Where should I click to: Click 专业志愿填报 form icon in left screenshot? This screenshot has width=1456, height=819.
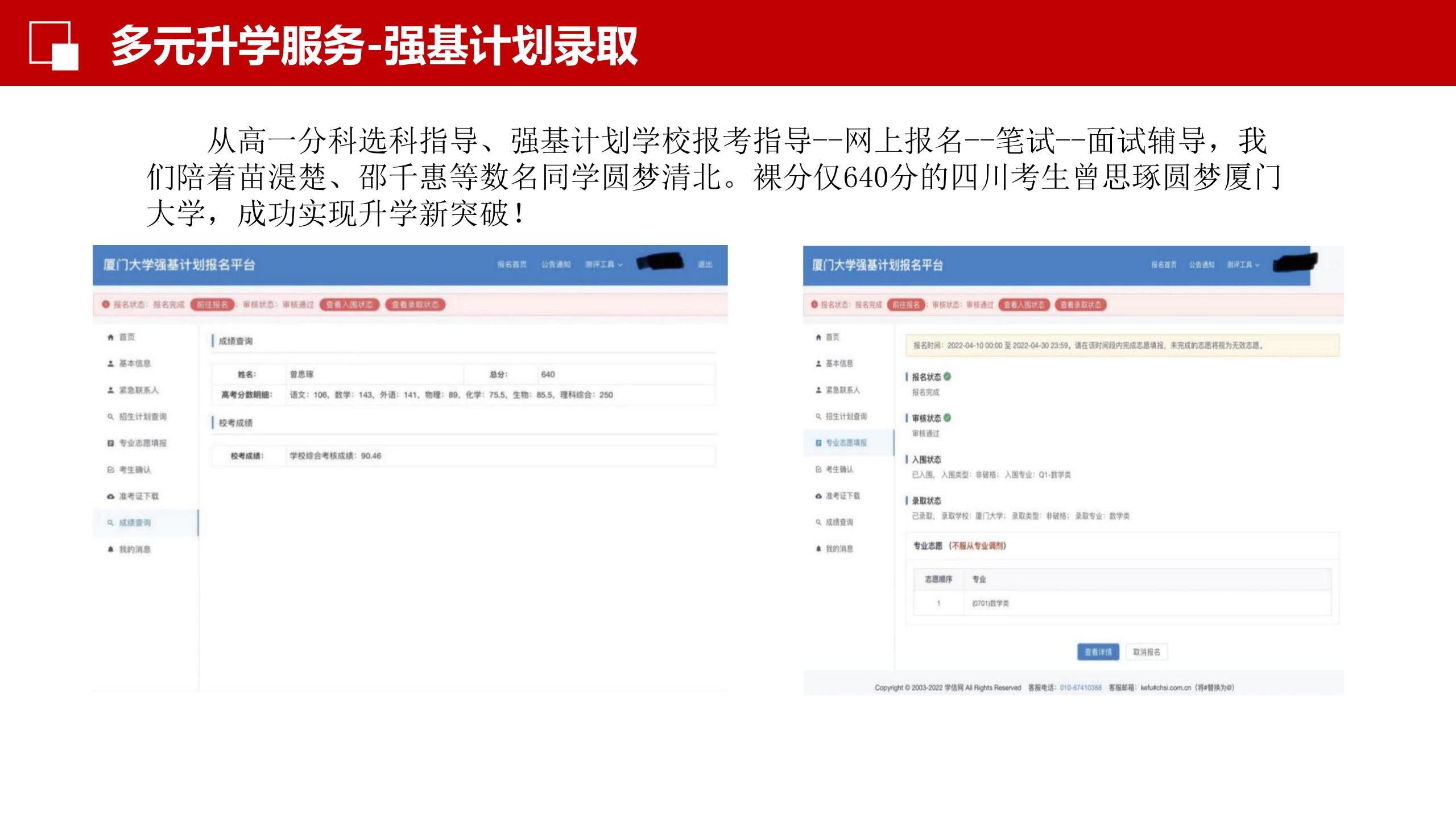[x=110, y=443]
